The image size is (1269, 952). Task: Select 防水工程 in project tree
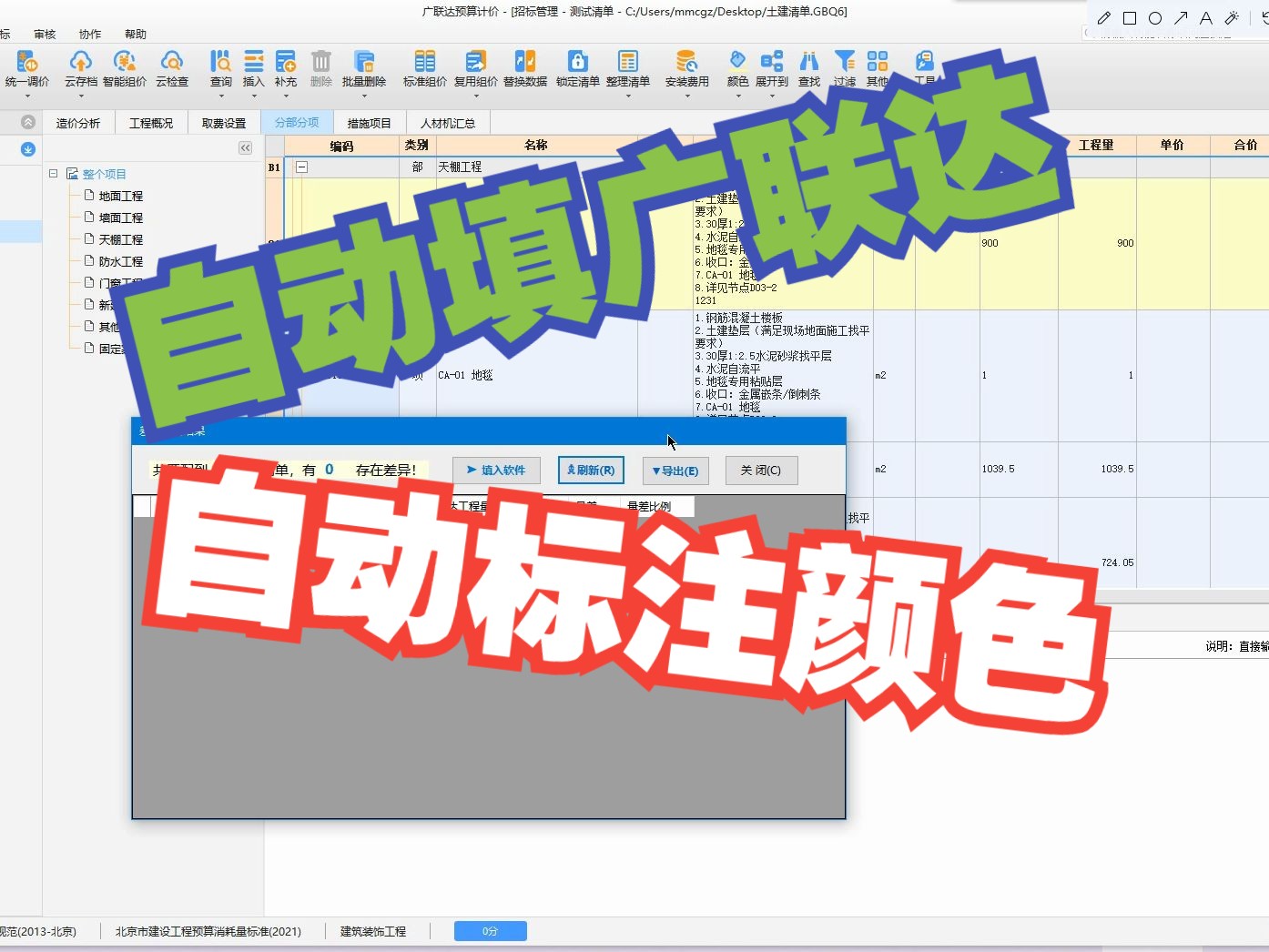pos(121,261)
